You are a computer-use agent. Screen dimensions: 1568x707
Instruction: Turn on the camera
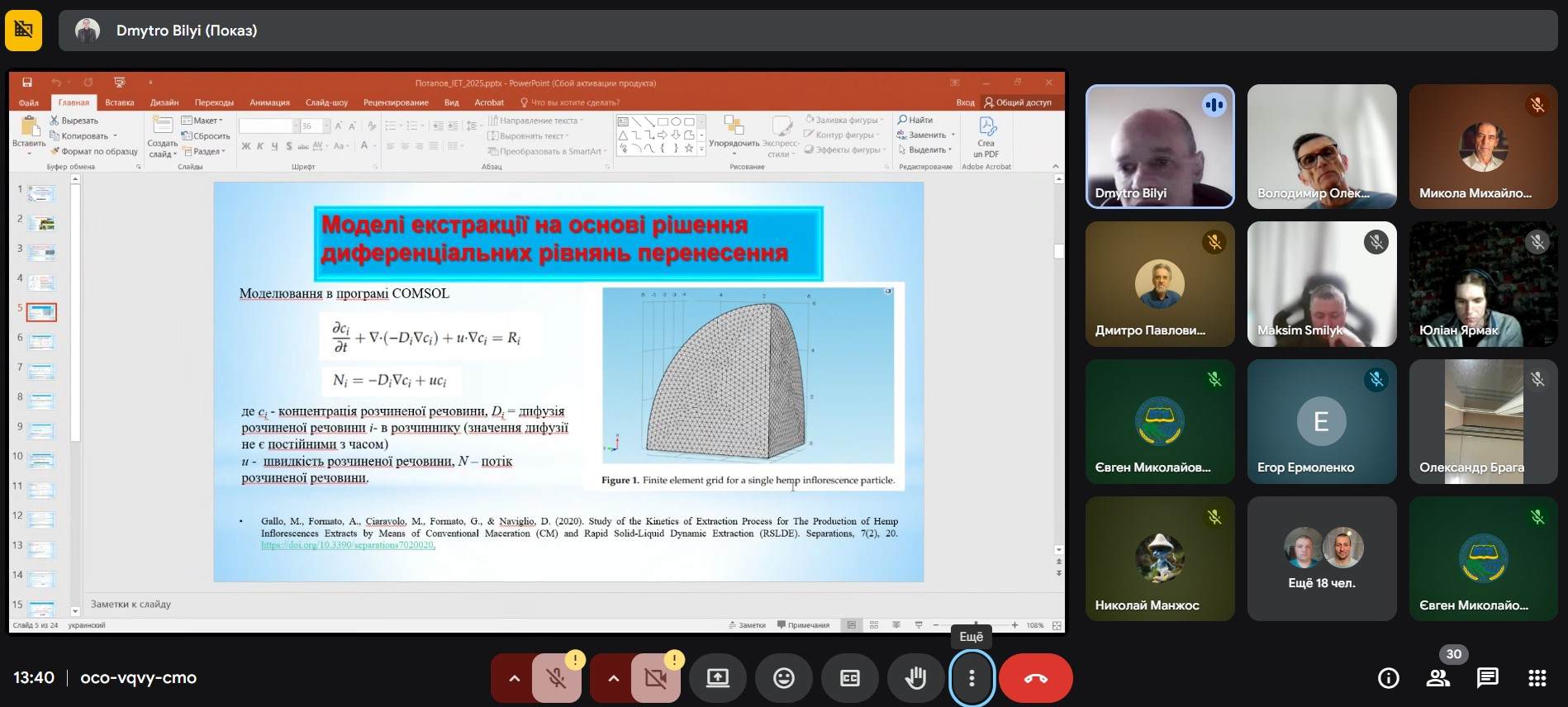(656, 678)
